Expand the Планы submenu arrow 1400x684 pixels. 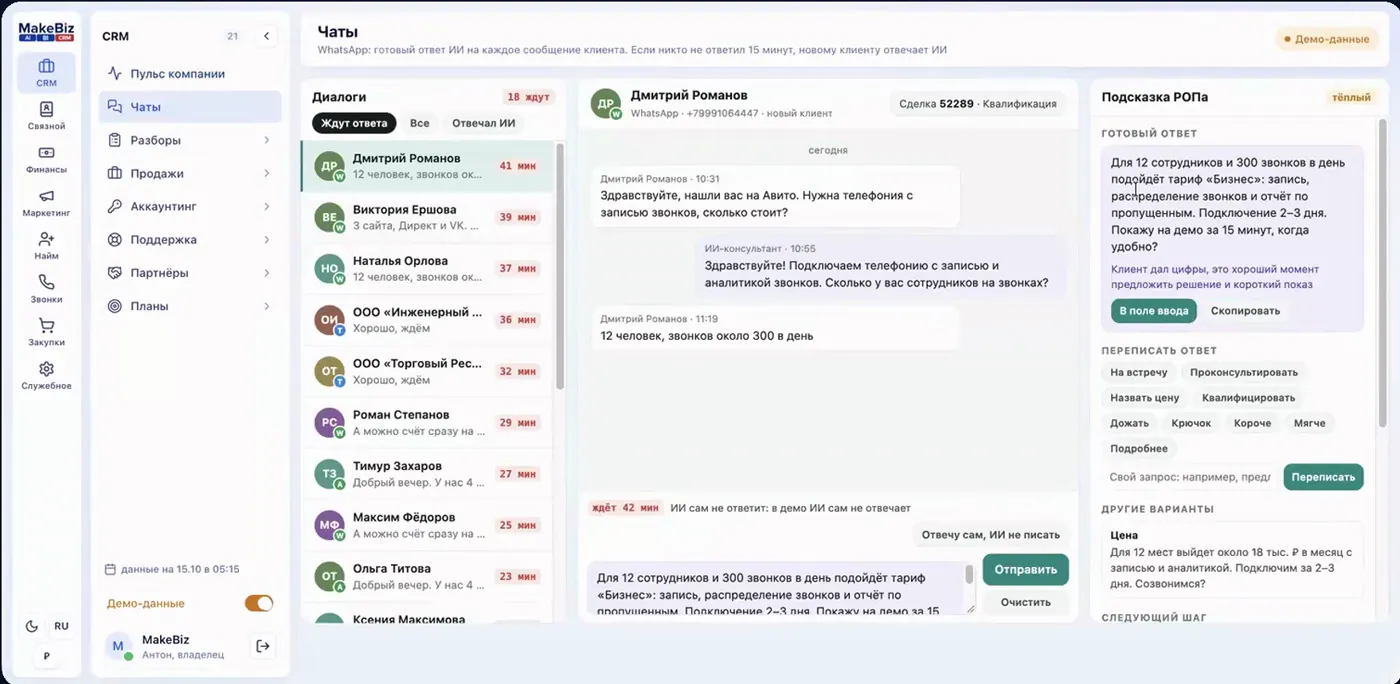(x=267, y=306)
